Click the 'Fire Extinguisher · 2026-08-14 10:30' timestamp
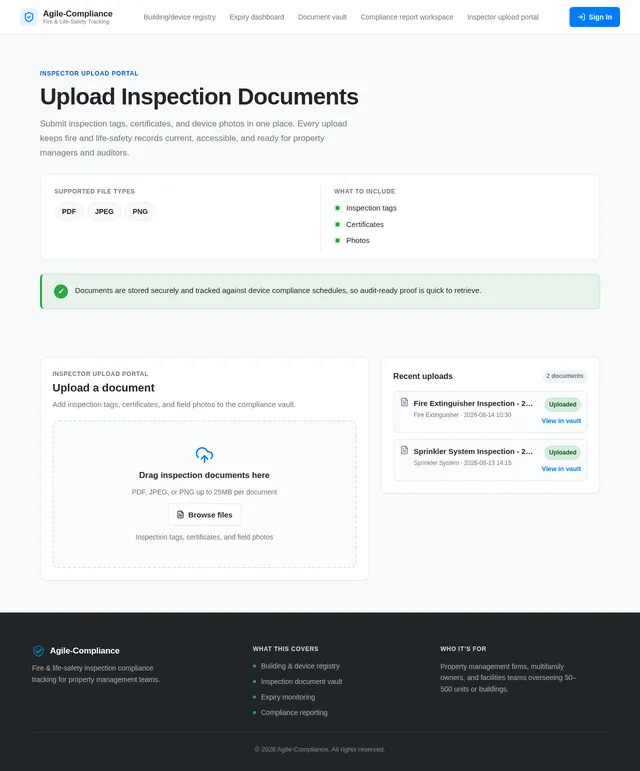The width and height of the screenshot is (640, 771). (462, 415)
